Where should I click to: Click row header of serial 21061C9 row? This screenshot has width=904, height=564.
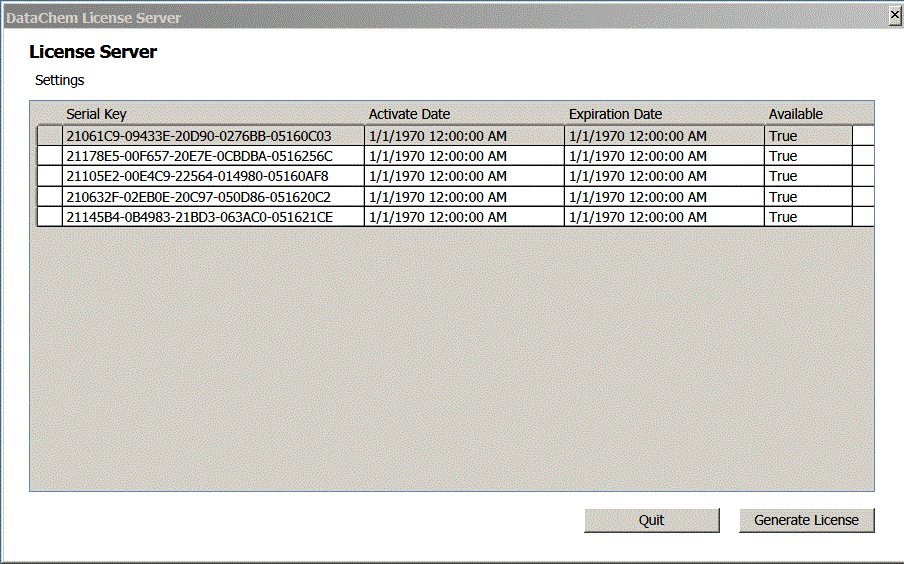click(x=50, y=136)
